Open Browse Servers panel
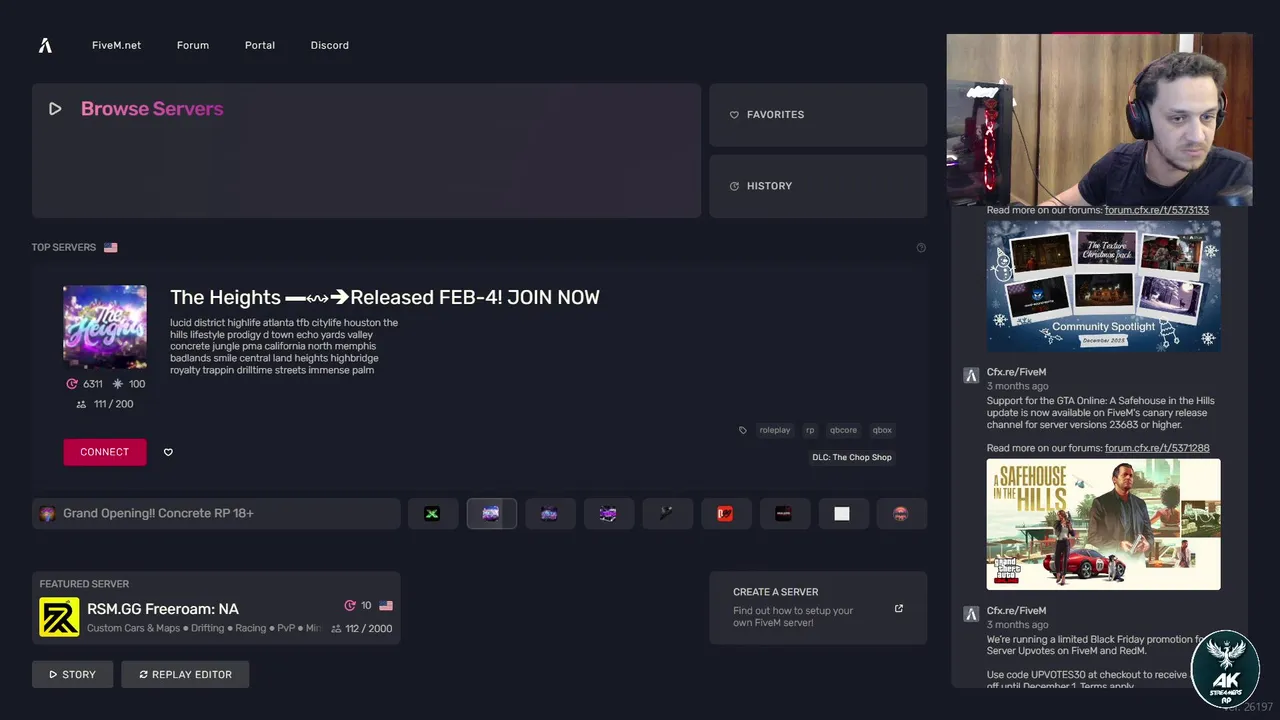The width and height of the screenshot is (1280, 720). 366,151
